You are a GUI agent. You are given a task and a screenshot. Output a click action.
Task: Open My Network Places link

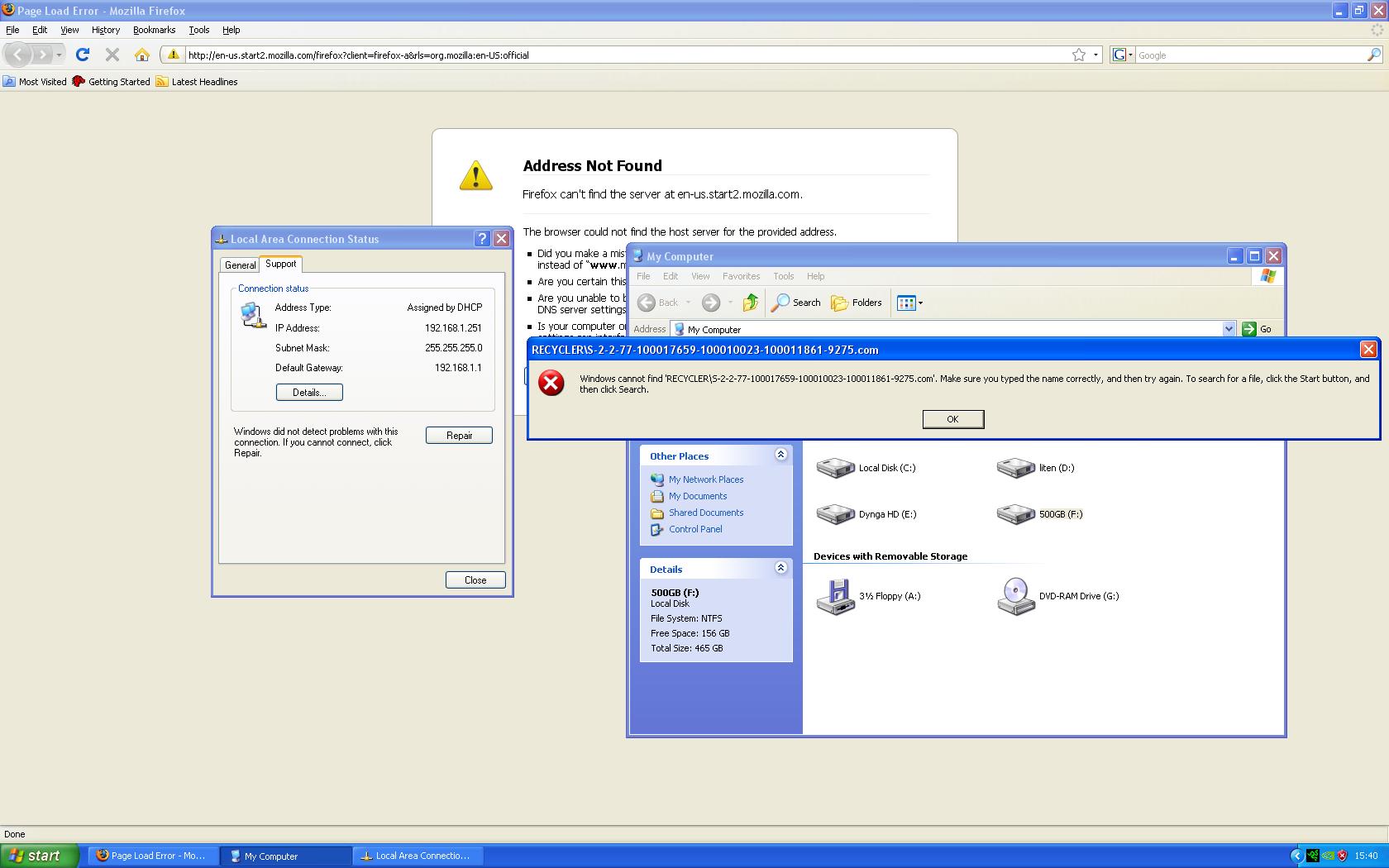point(706,479)
